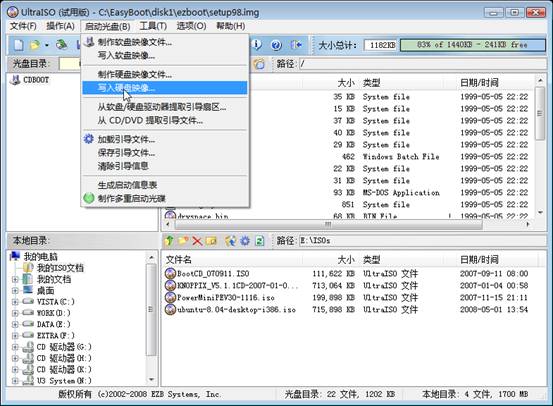Click the PowerMiniPEV30-1116.iso file icon
The height and width of the screenshot is (406, 553).
[x=170, y=297]
